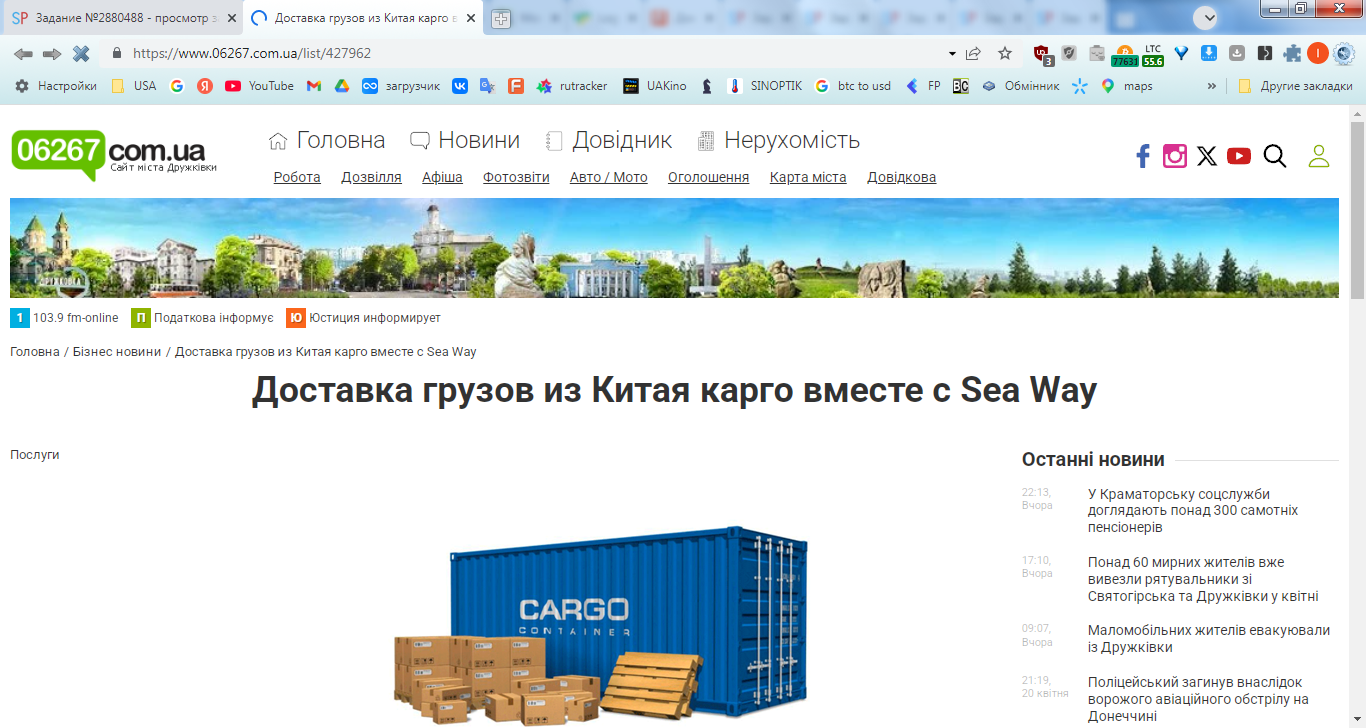Viewport: 1366px width, 728px height.
Task: Open the Карта міста link
Action: coord(808,177)
